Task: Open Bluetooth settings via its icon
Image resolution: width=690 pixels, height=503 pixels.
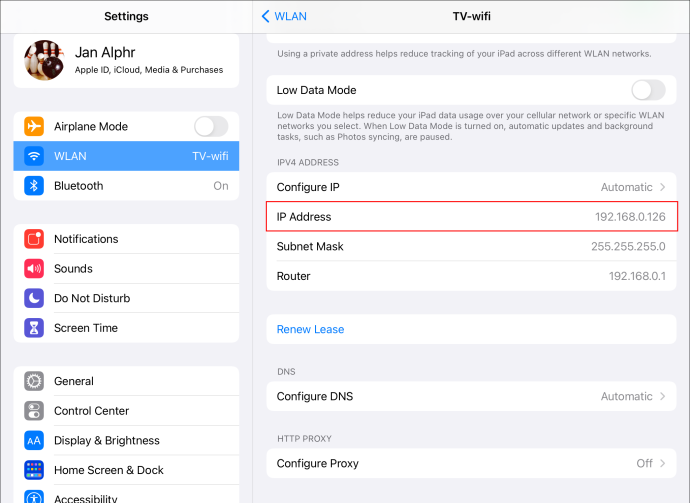Action: pos(34,186)
